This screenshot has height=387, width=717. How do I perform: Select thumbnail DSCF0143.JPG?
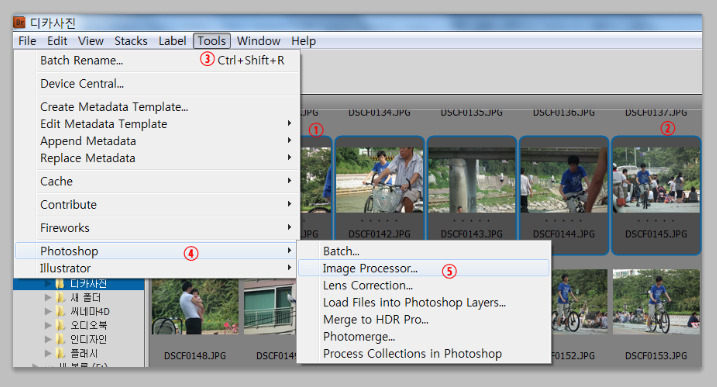tap(471, 180)
